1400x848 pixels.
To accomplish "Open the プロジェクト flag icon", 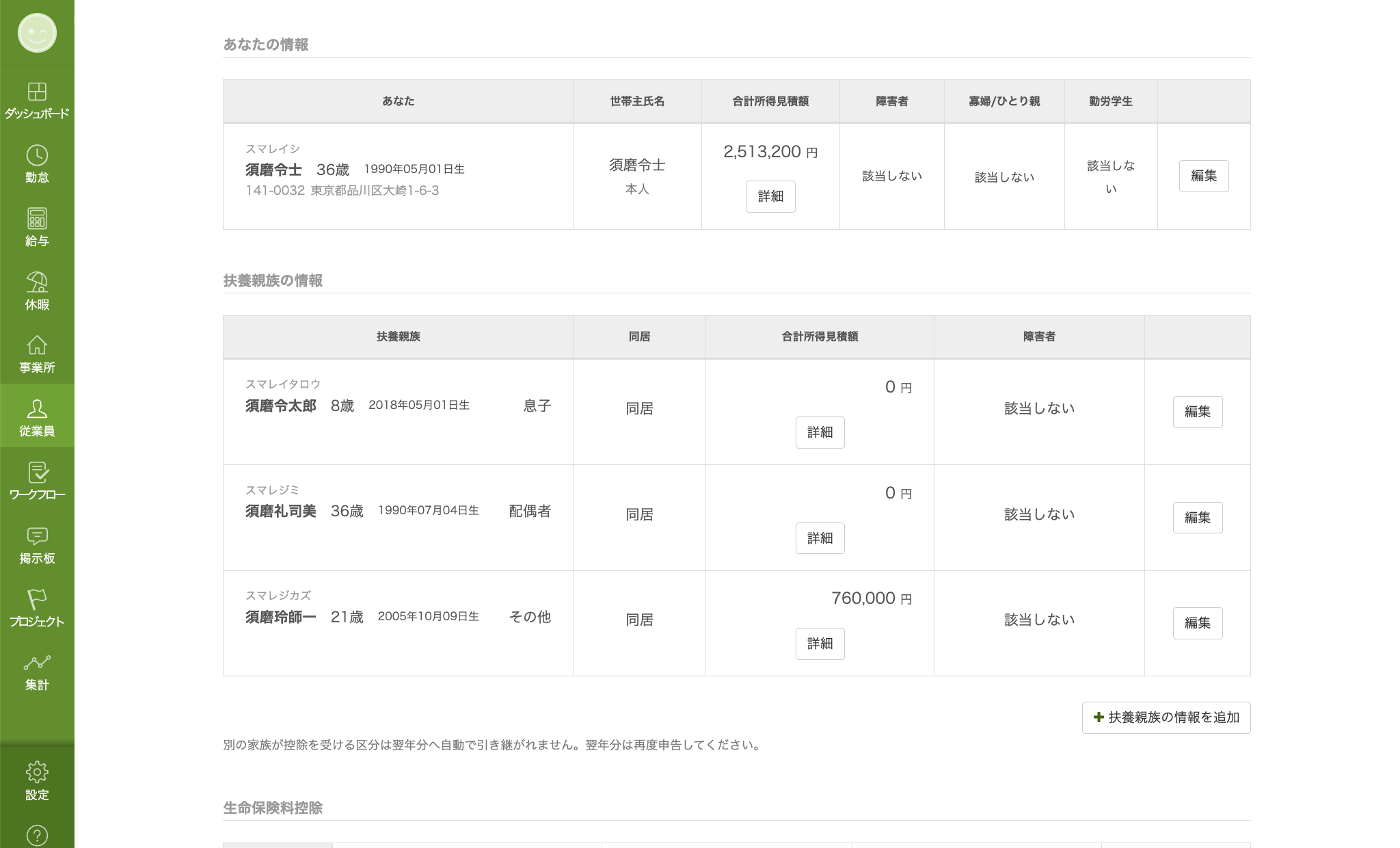I will [37, 599].
